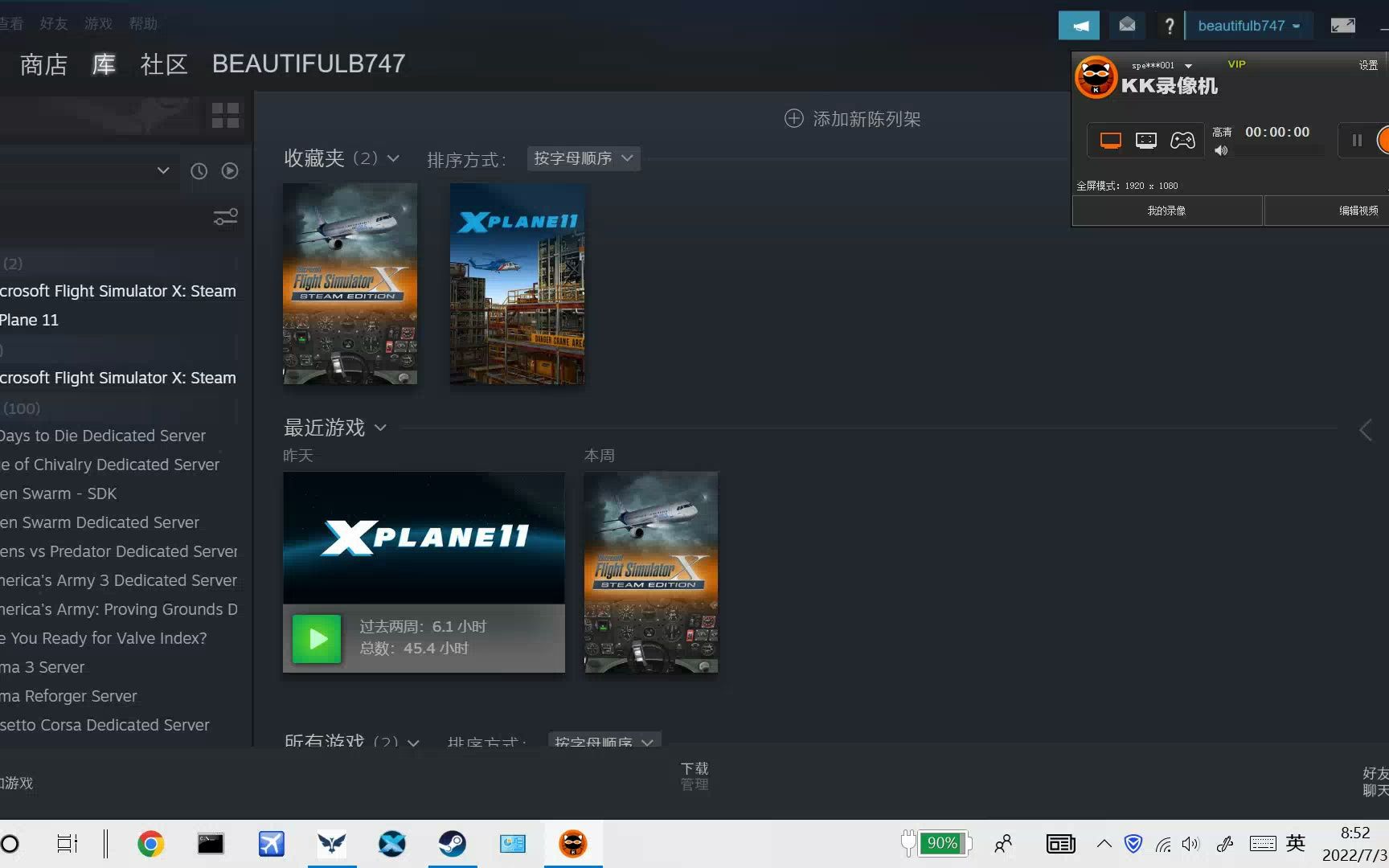
Task: Select America's Army 3 Dedicated Server
Action: 119,580
